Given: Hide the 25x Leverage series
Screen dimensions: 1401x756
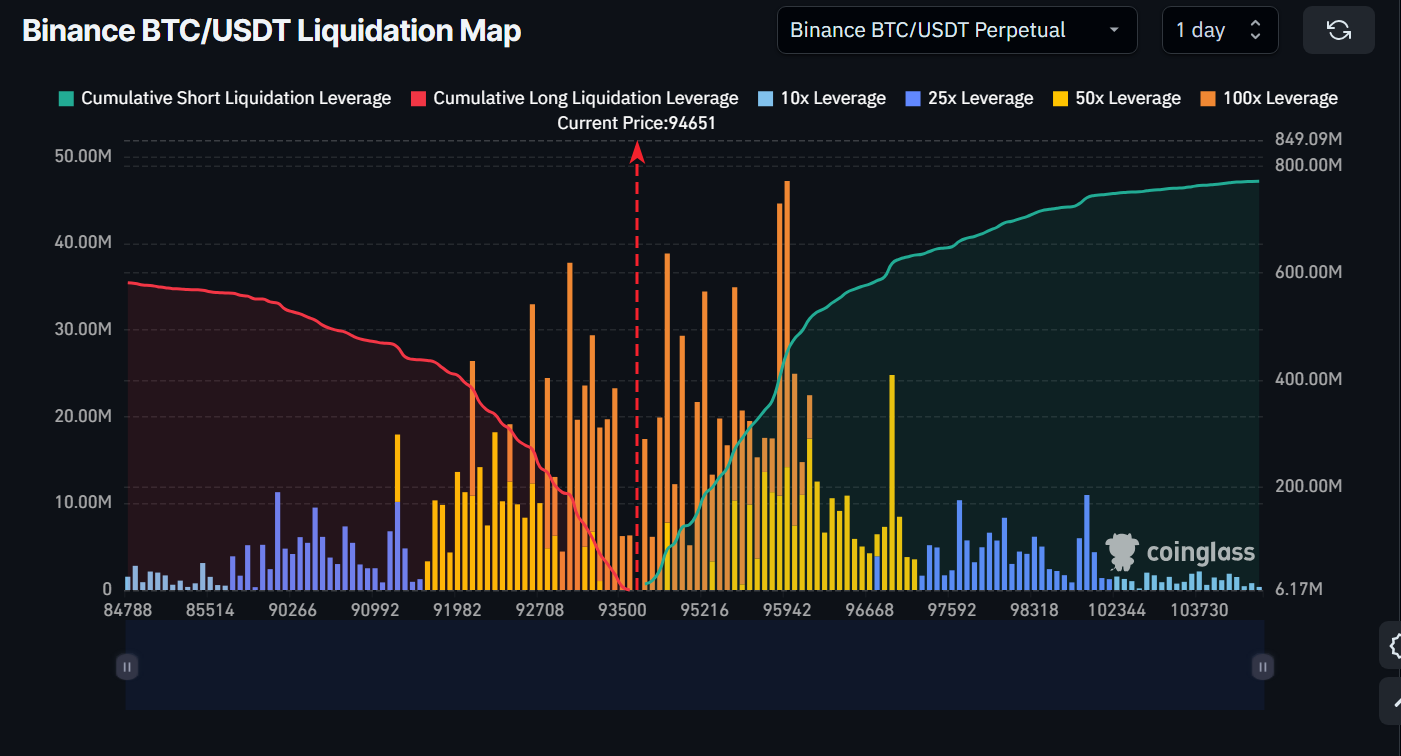Looking at the screenshot, I should click(x=969, y=98).
